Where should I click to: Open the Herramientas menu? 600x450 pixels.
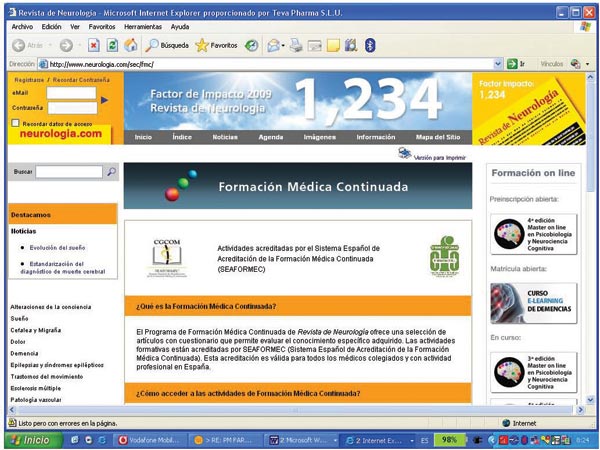(x=143, y=27)
